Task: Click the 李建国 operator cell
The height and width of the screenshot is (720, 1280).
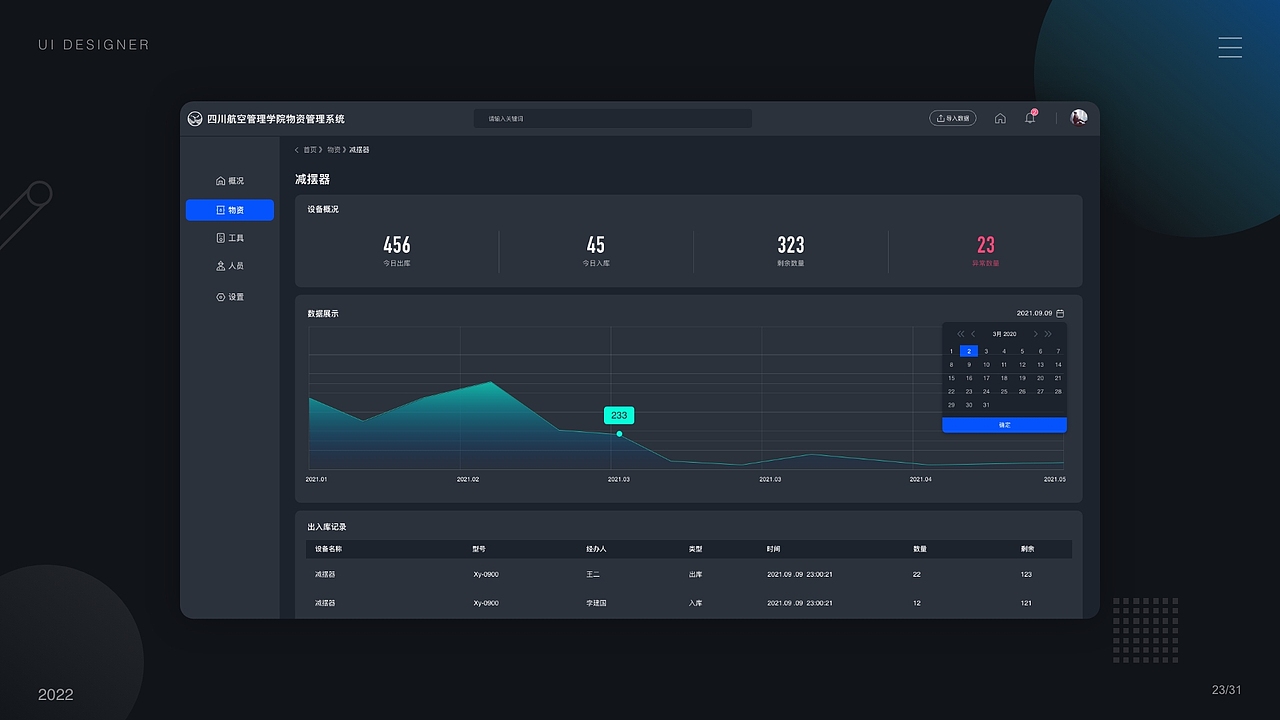Action: pyautogui.click(x=597, y=603)
